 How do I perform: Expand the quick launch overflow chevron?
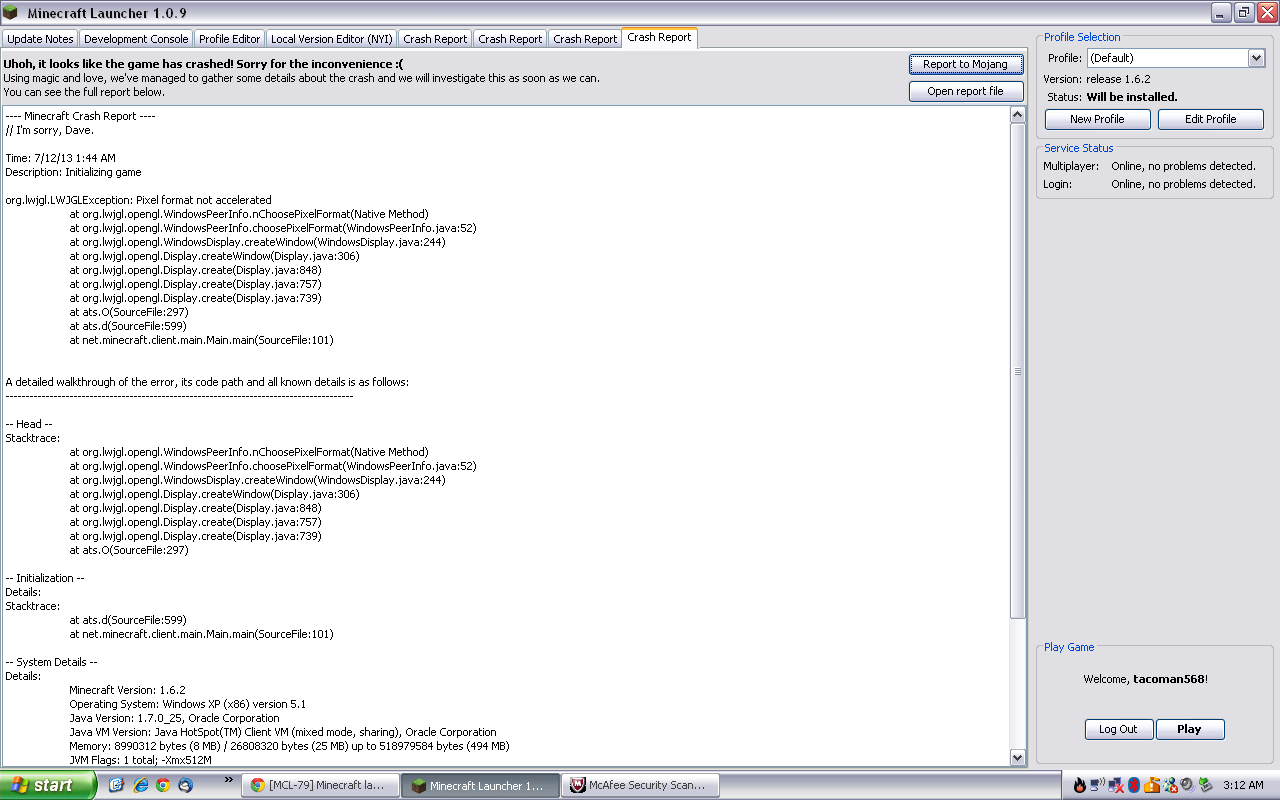[x=229, y=780]
